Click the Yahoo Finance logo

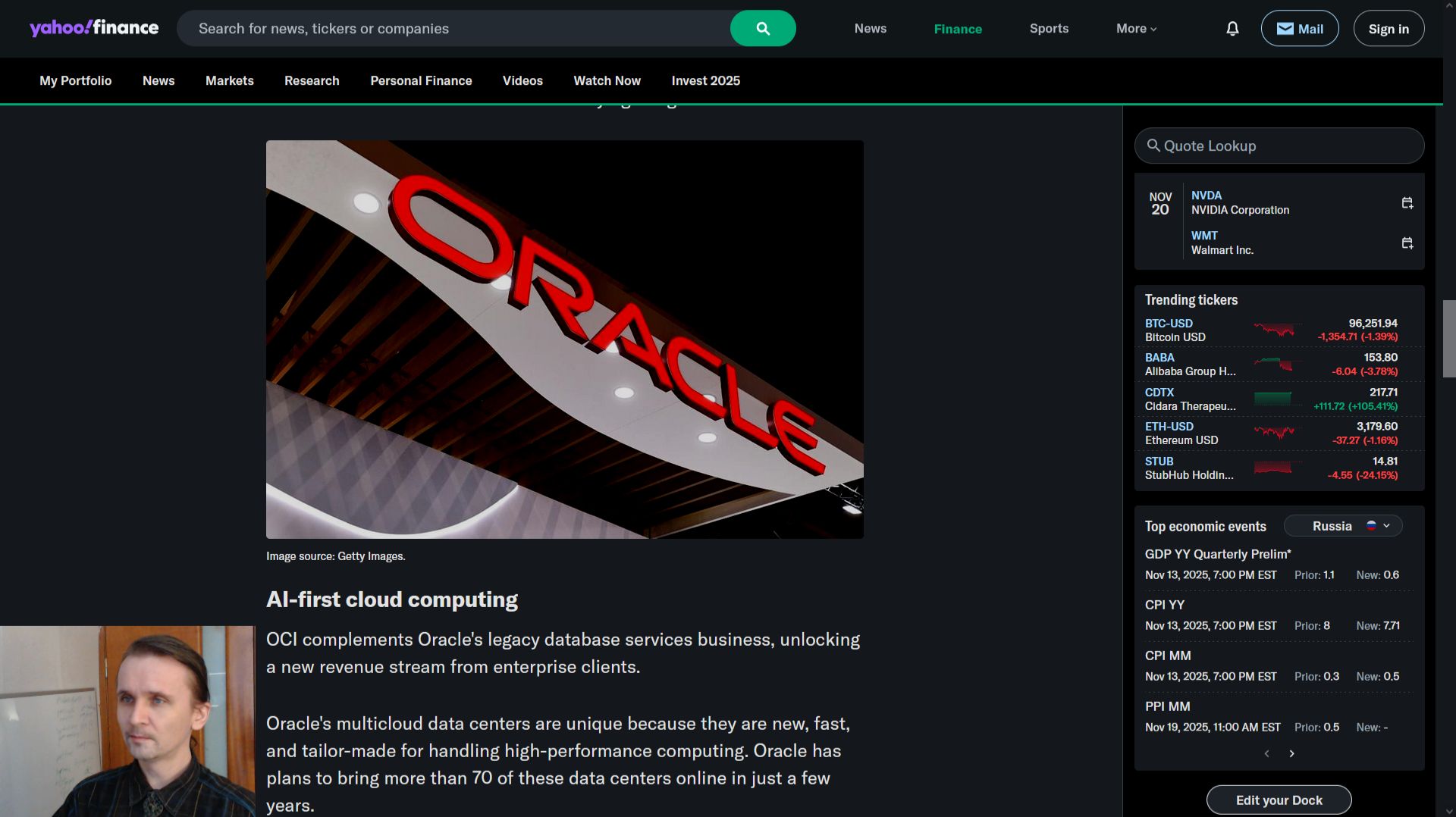point(94,28)
